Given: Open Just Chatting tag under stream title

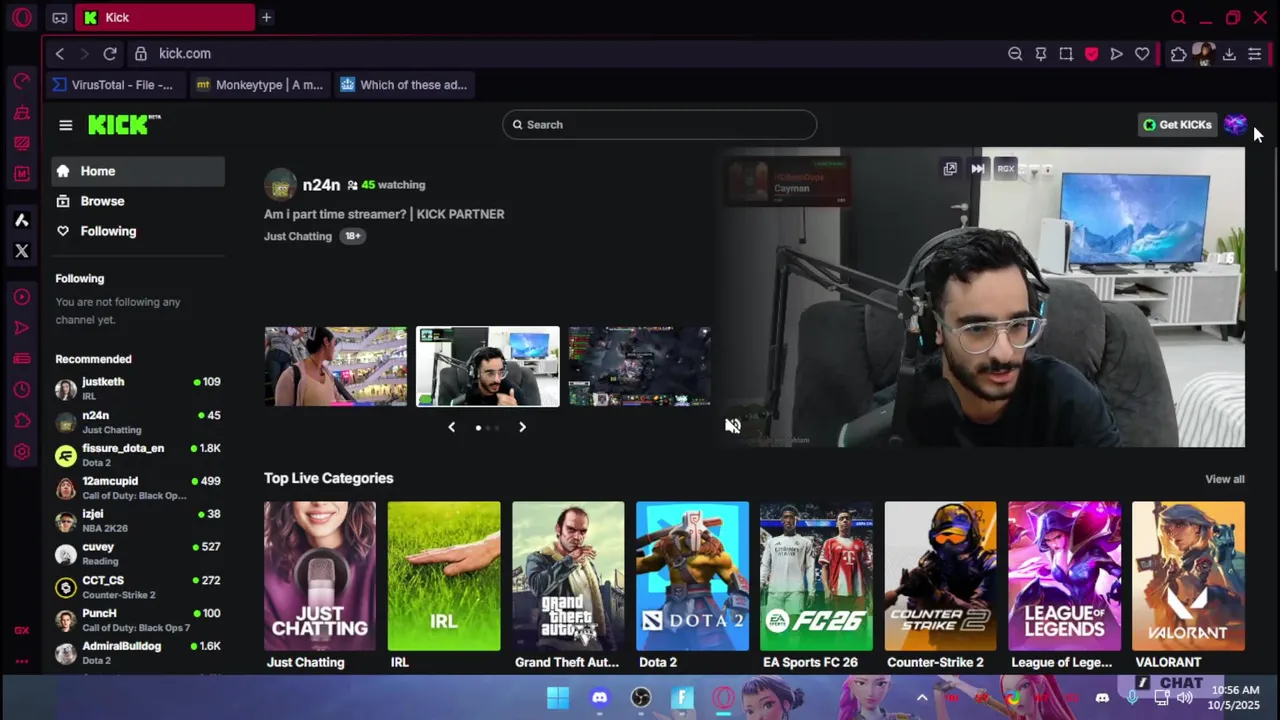Looking at the screenshot, I should click(298, 236).
